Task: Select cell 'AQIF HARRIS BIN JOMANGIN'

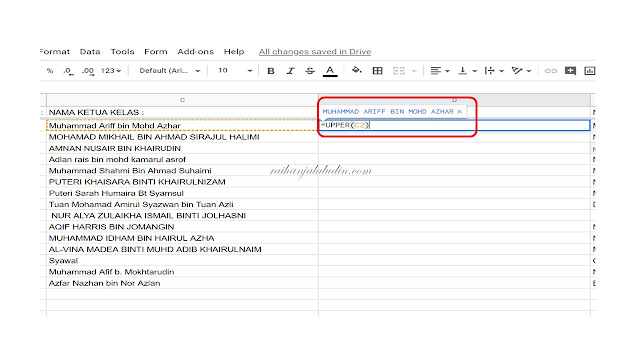Action: click(182, 227)
